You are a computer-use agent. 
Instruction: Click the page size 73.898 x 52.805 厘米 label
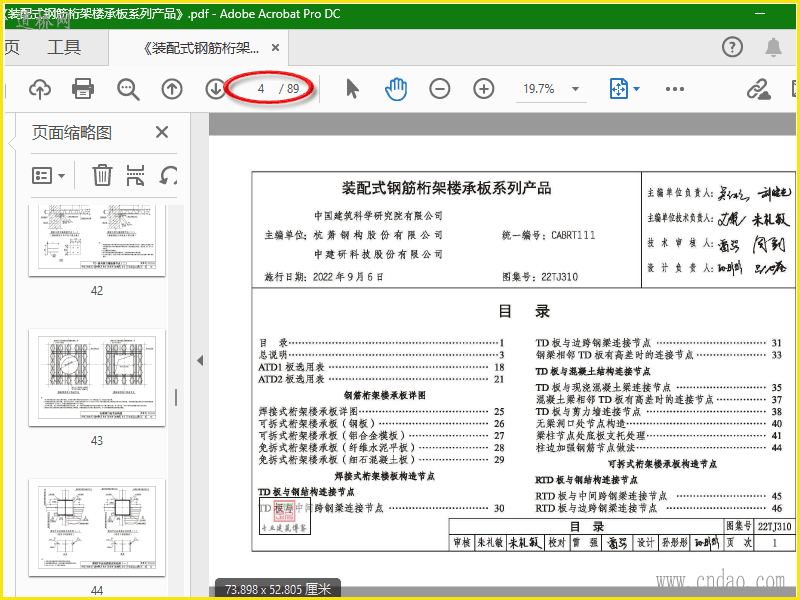click(x=278, y=589)
